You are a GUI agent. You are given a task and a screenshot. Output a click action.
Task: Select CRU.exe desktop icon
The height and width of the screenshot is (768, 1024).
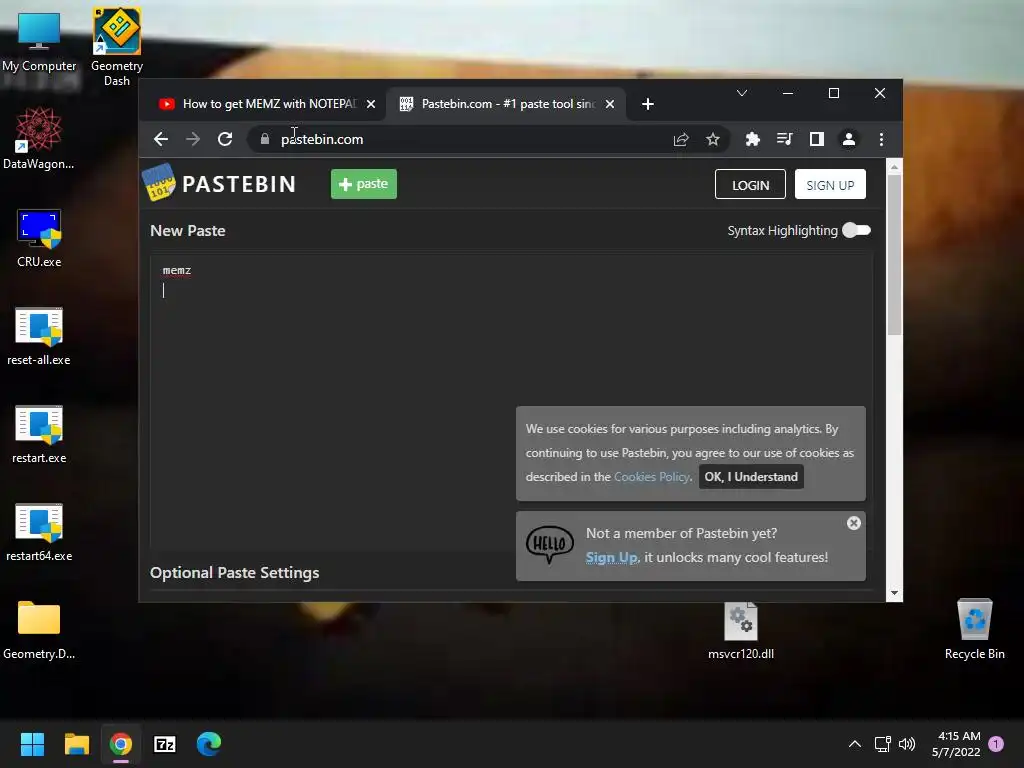(39, 238)
